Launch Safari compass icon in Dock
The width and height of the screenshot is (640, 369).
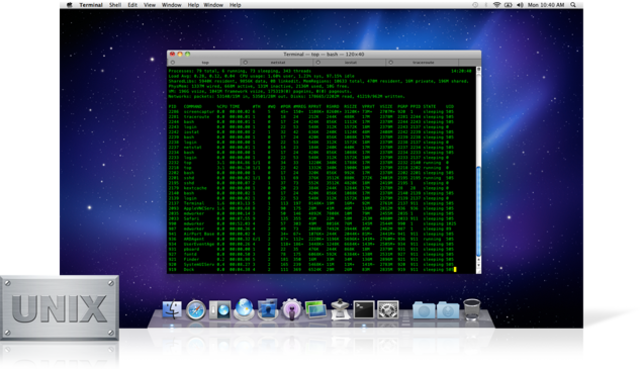tap(196, 310)
